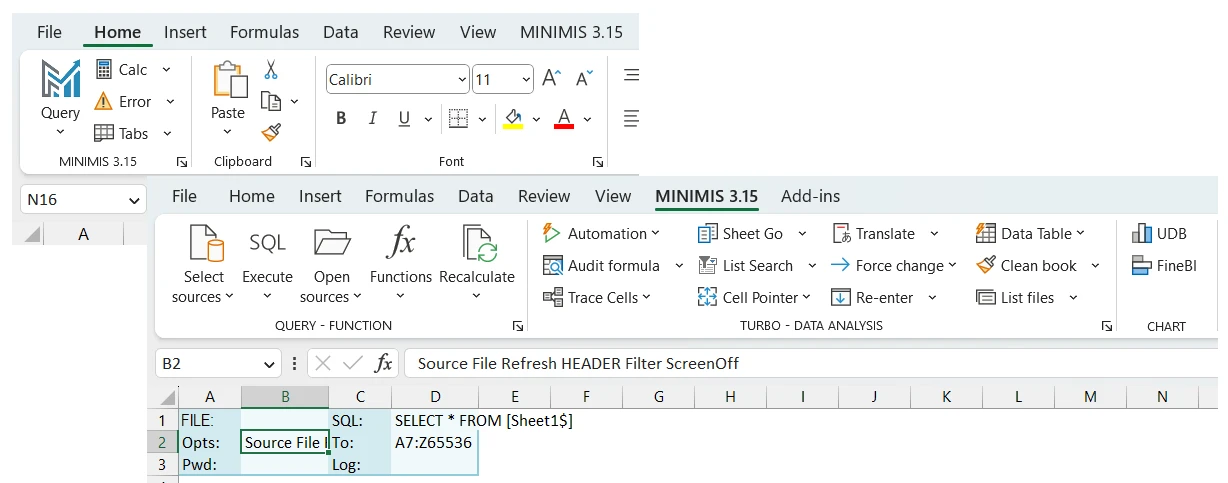Click the Cut scissors icon
This screenshot has width=1228, height=483.
click(271, 70)
